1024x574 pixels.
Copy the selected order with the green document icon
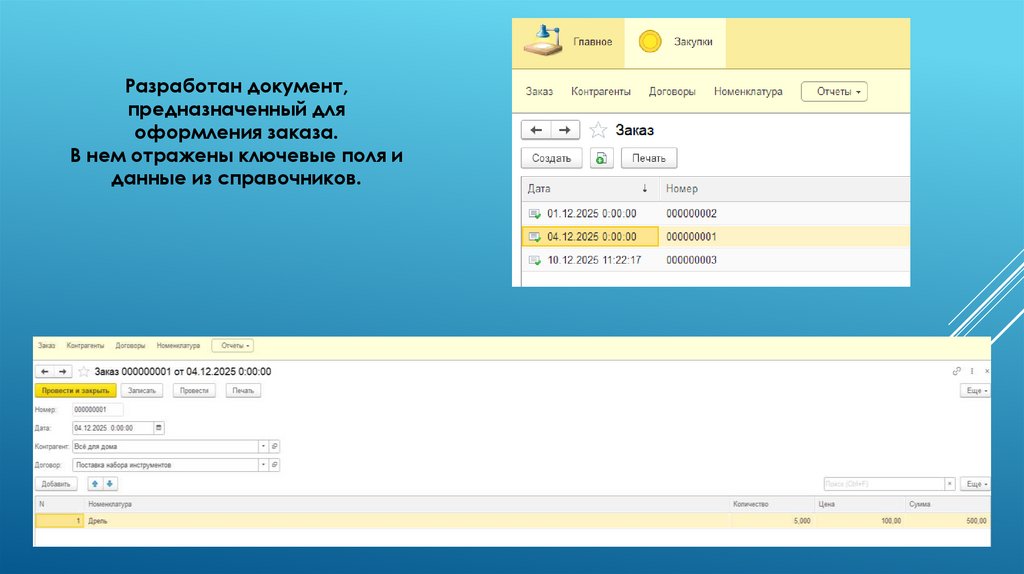[x=601, y=158]
